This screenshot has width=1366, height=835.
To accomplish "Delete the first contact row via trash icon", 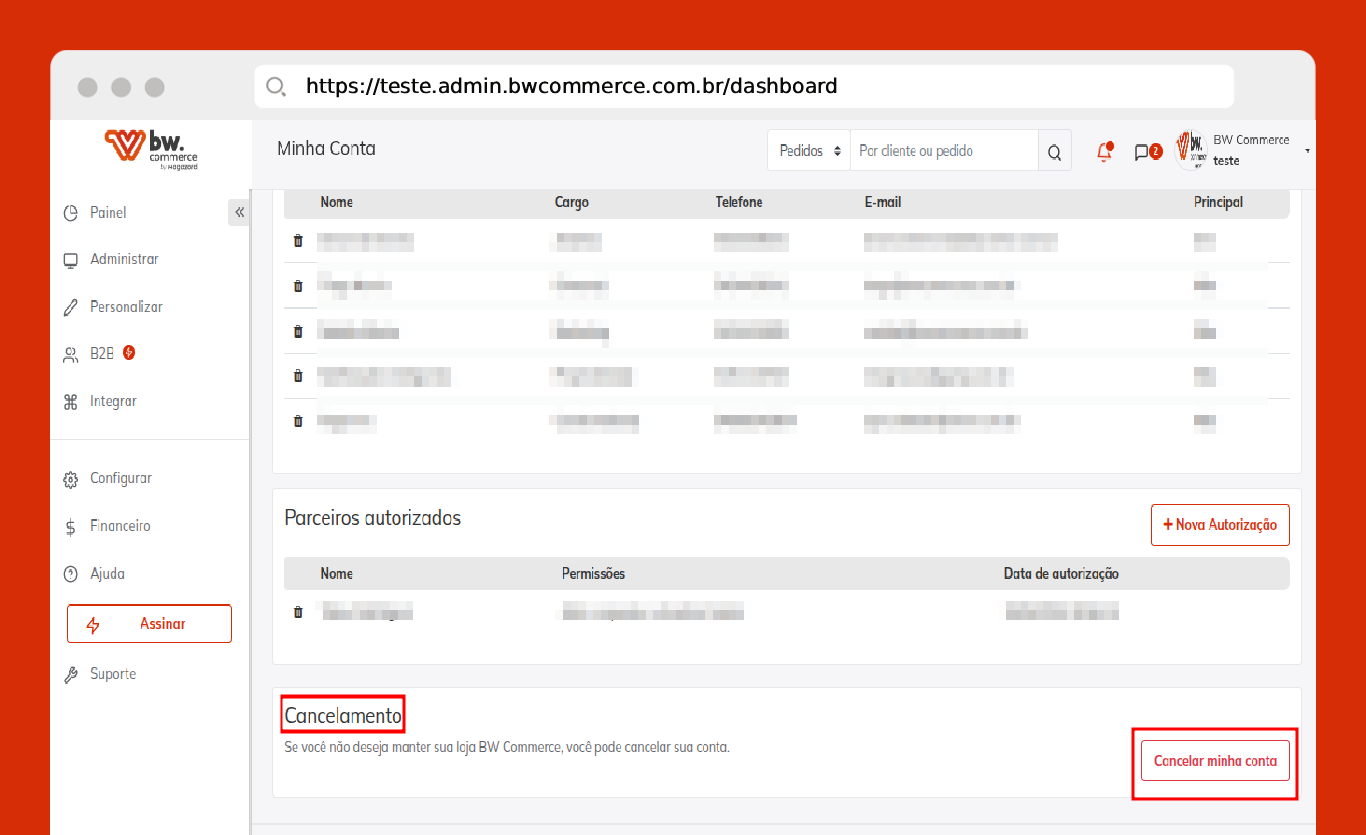I will click(297, 241).
